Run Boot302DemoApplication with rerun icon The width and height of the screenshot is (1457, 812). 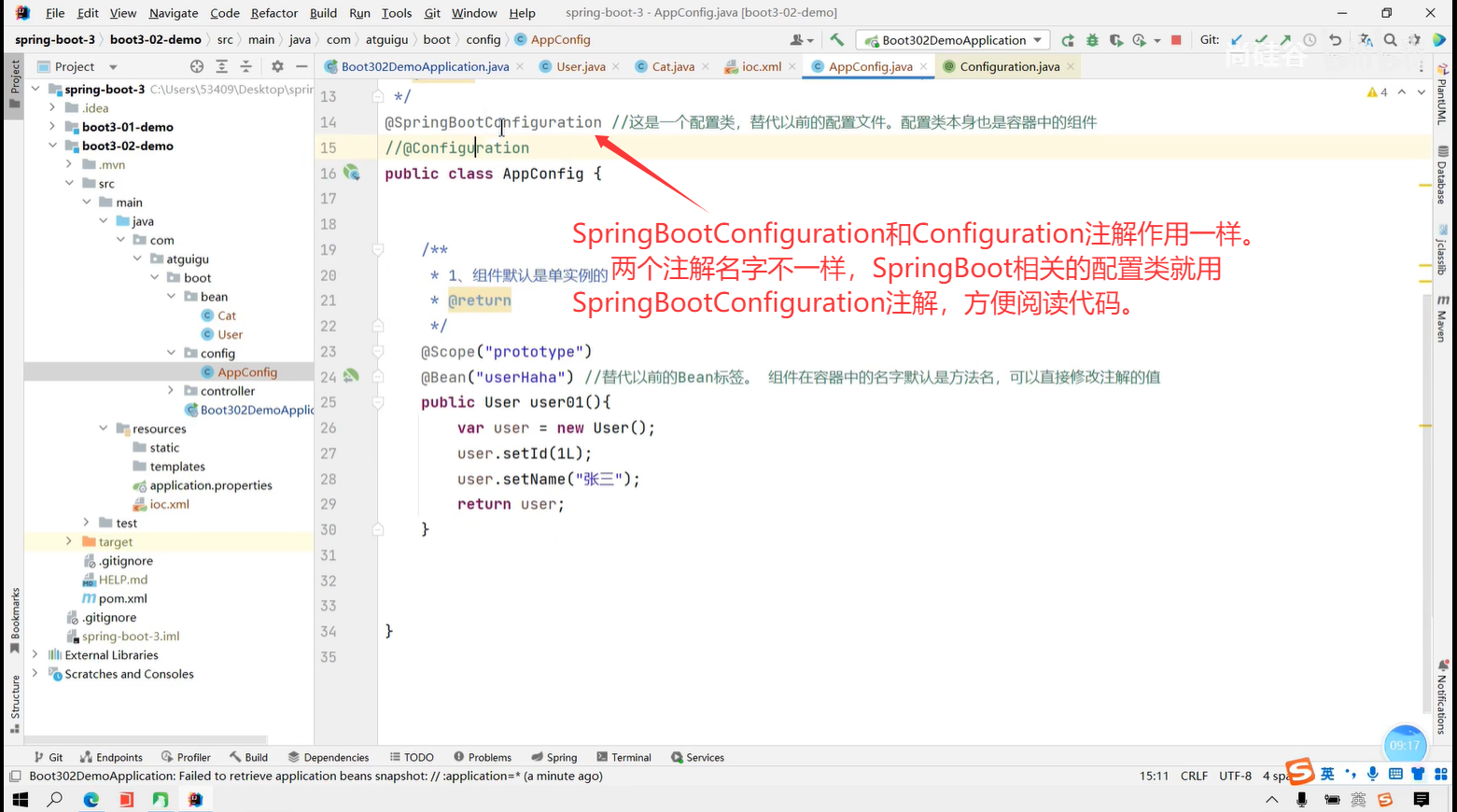point(1068,40)
